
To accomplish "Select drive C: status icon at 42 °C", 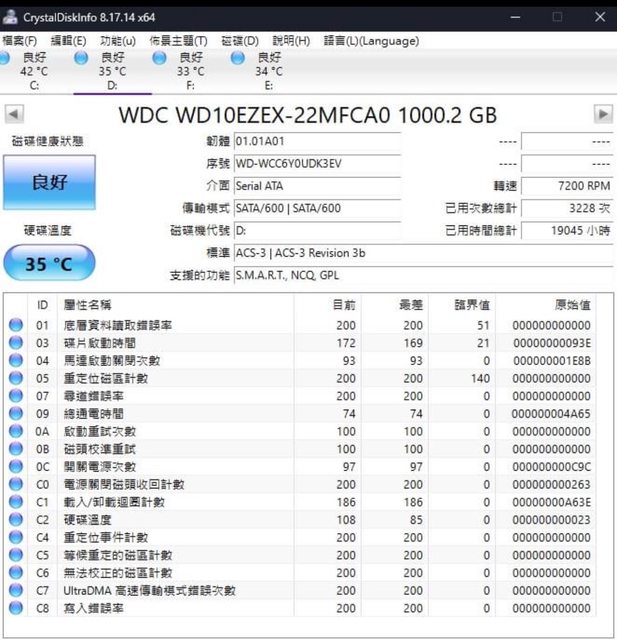I will (x=8, y=58).
